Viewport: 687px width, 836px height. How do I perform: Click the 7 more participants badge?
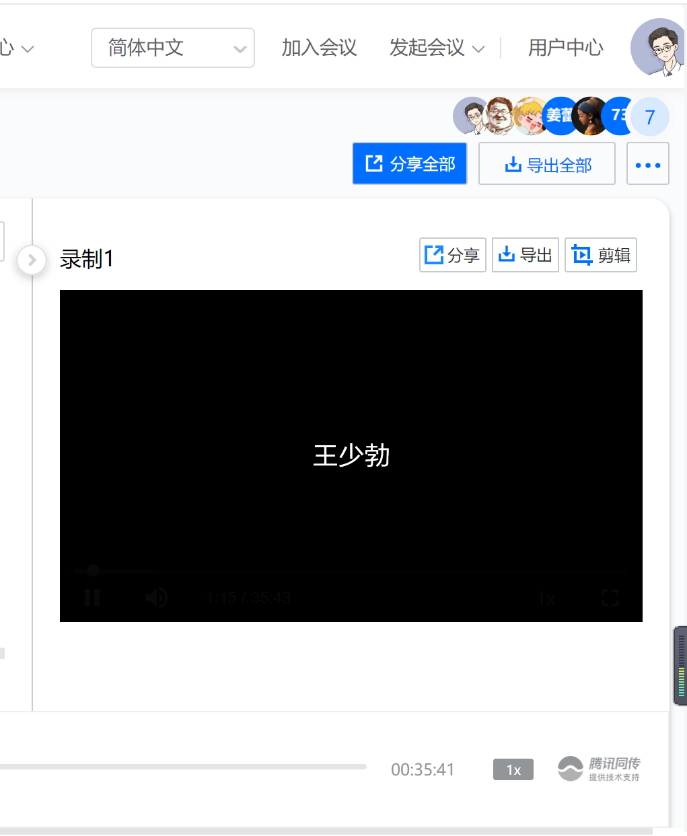pos(649,117)
